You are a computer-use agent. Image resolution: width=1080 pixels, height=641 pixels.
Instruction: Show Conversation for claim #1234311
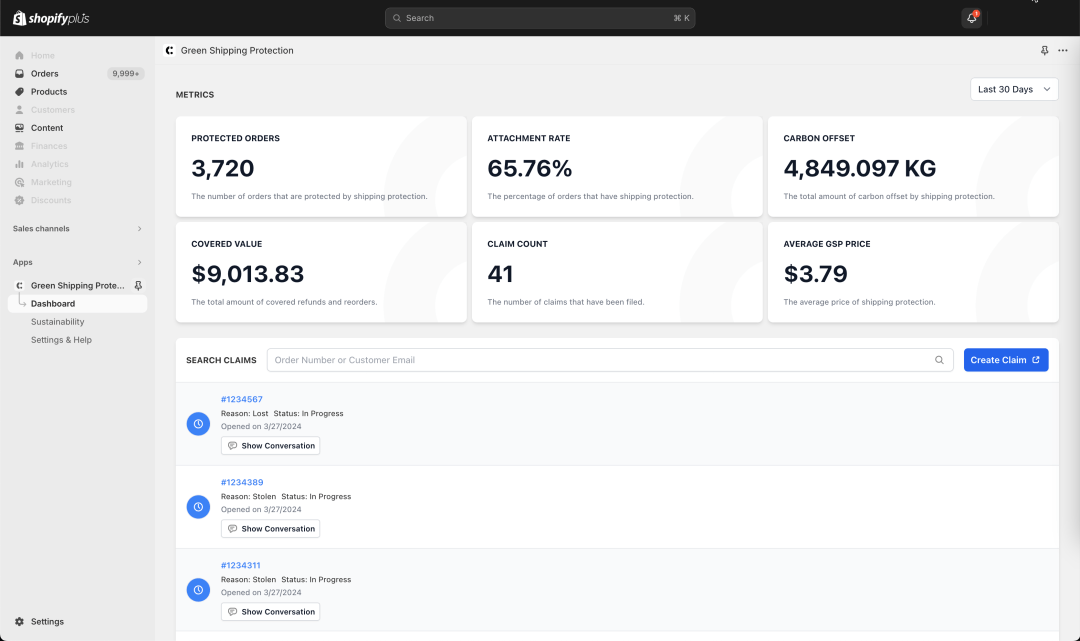point(271,612)
